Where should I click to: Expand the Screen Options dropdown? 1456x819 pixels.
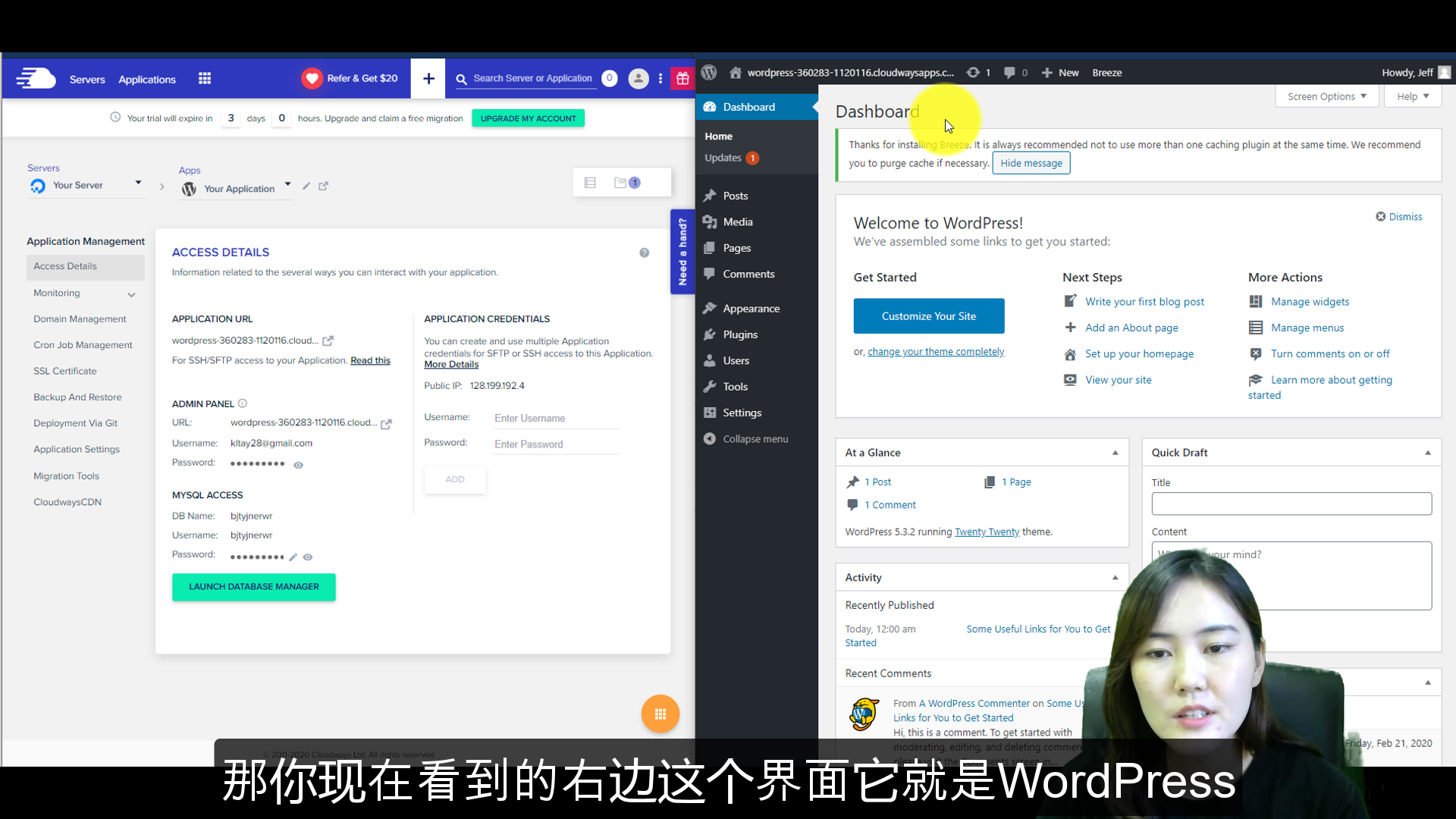coord(1327,96)
